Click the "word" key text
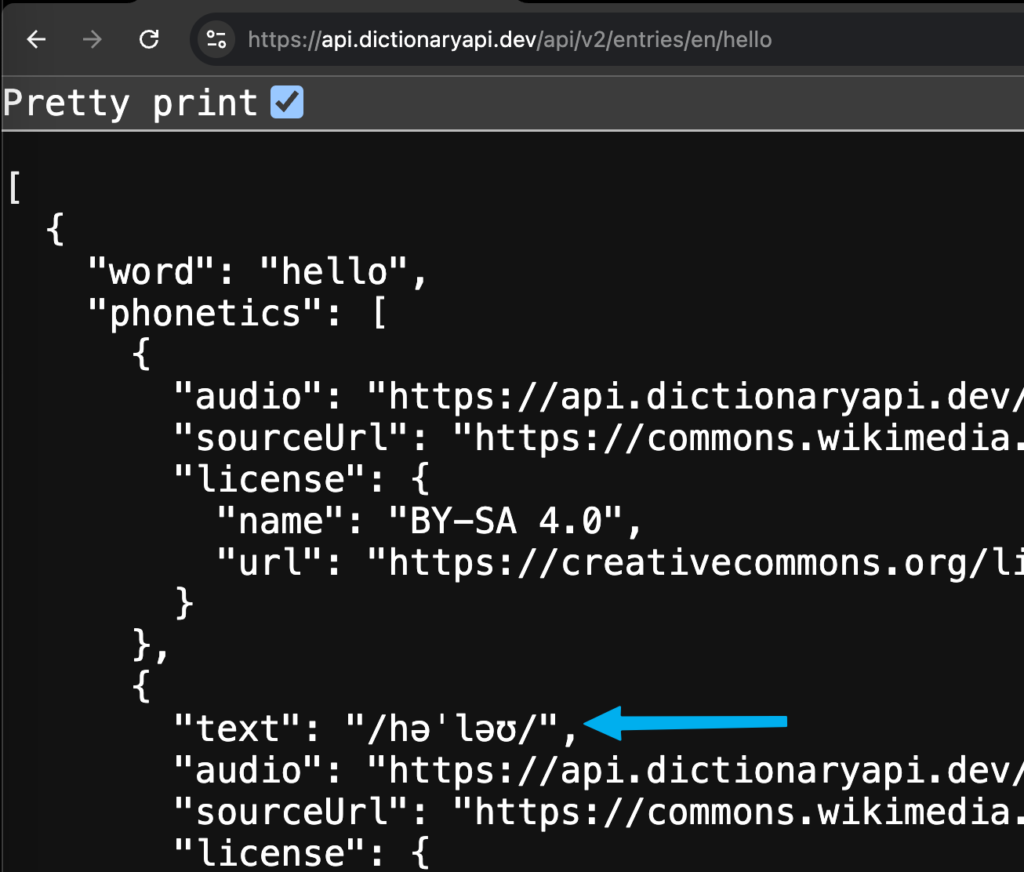This screenshot has height=872, width=1024. 152,271
